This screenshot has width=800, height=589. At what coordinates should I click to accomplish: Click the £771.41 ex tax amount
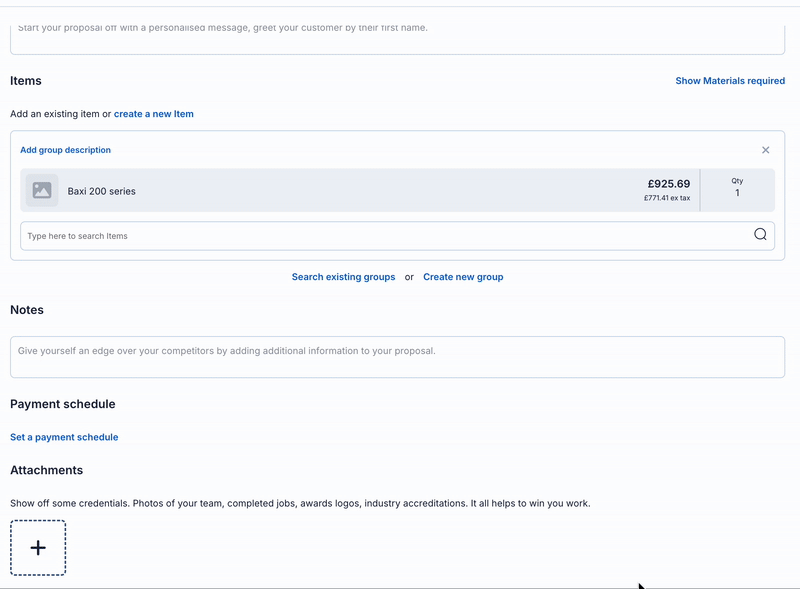pyautogui.click(x=667, y=199)
